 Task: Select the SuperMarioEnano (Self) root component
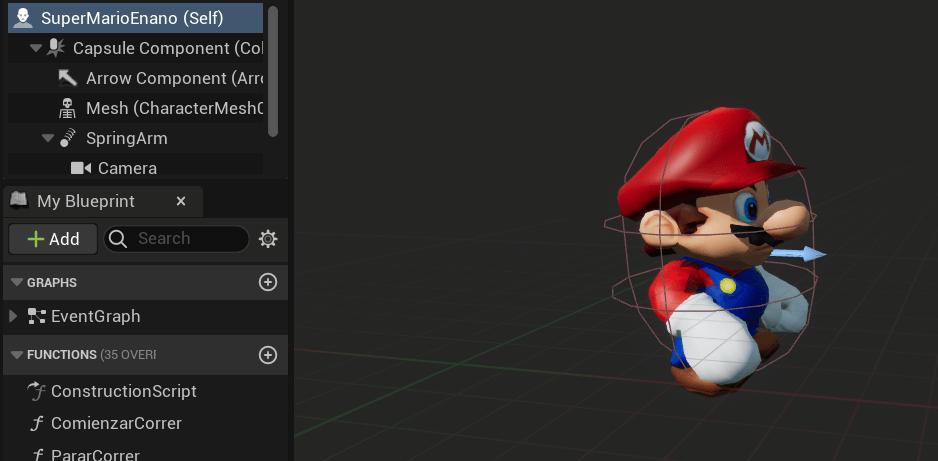[135, 18]
